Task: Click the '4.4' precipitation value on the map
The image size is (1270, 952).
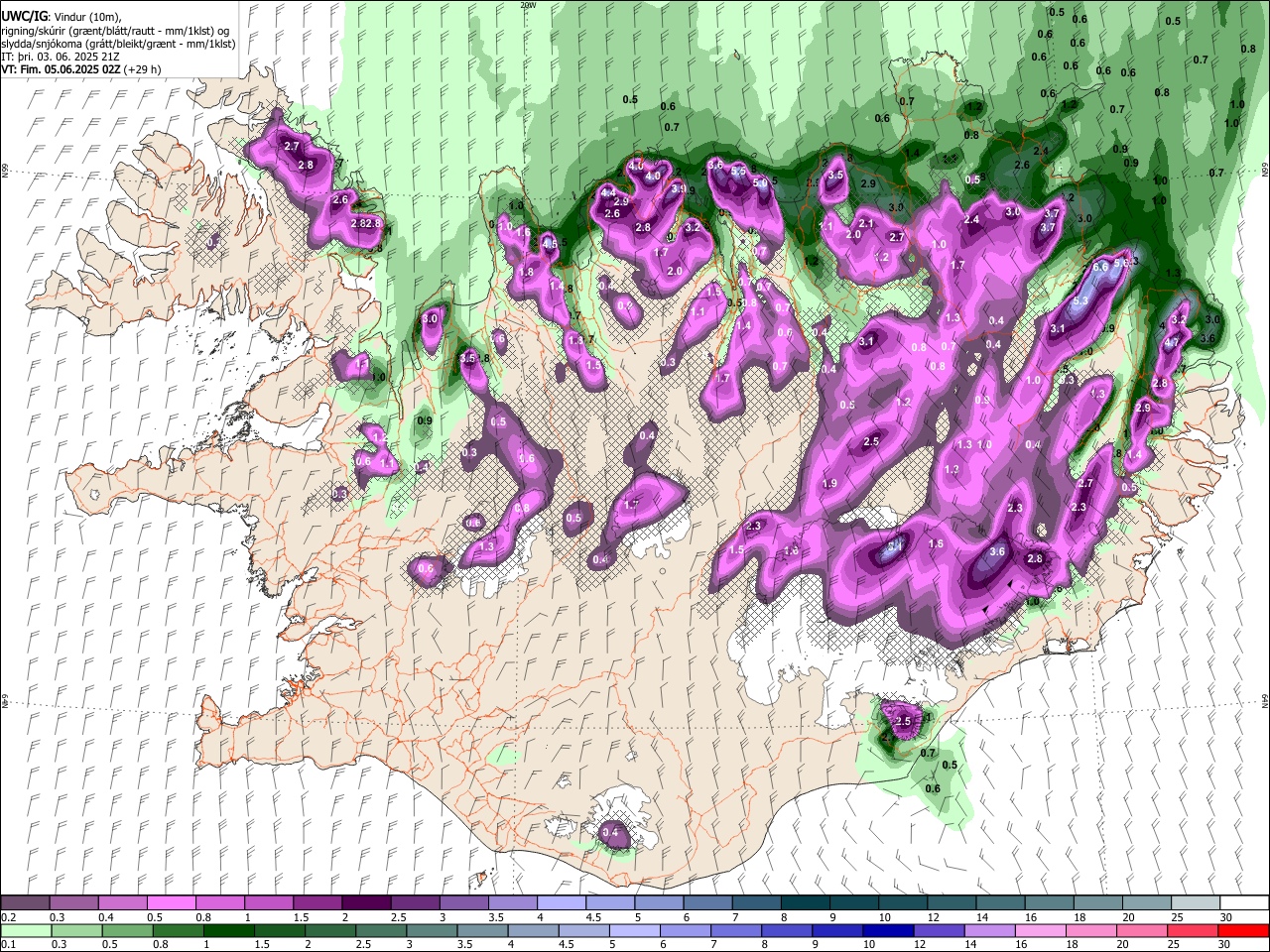Action: click(x=608, y=191)
